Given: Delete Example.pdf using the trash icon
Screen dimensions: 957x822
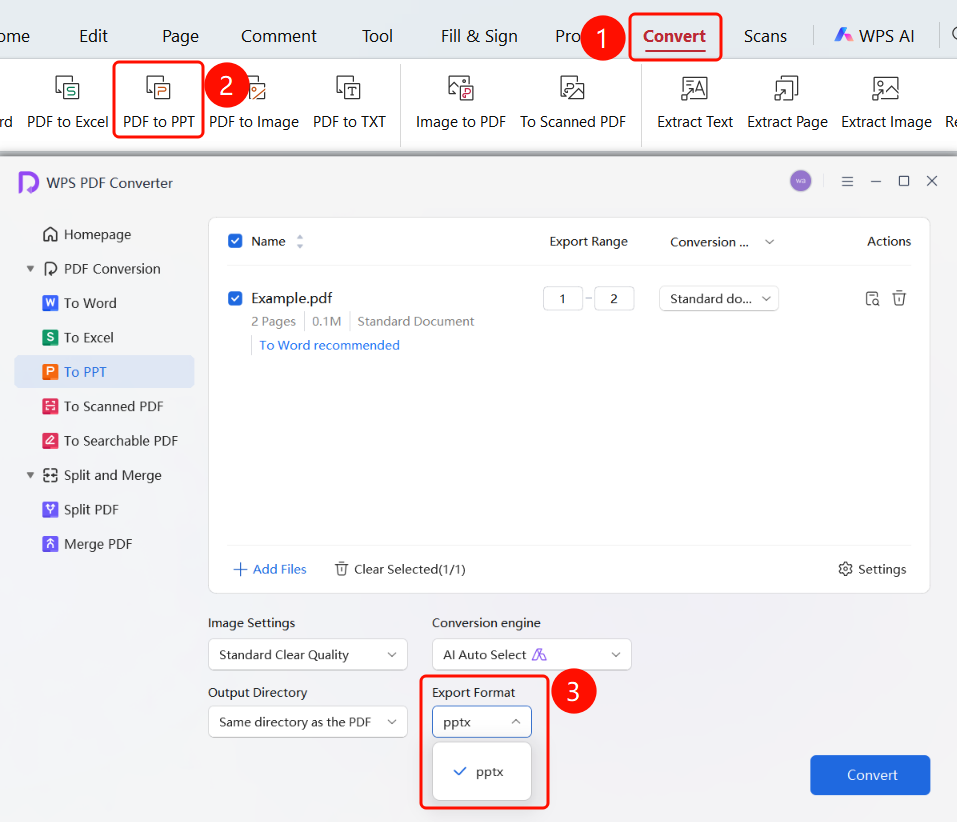Looking at the screenshot, I should tap(899, 298).
